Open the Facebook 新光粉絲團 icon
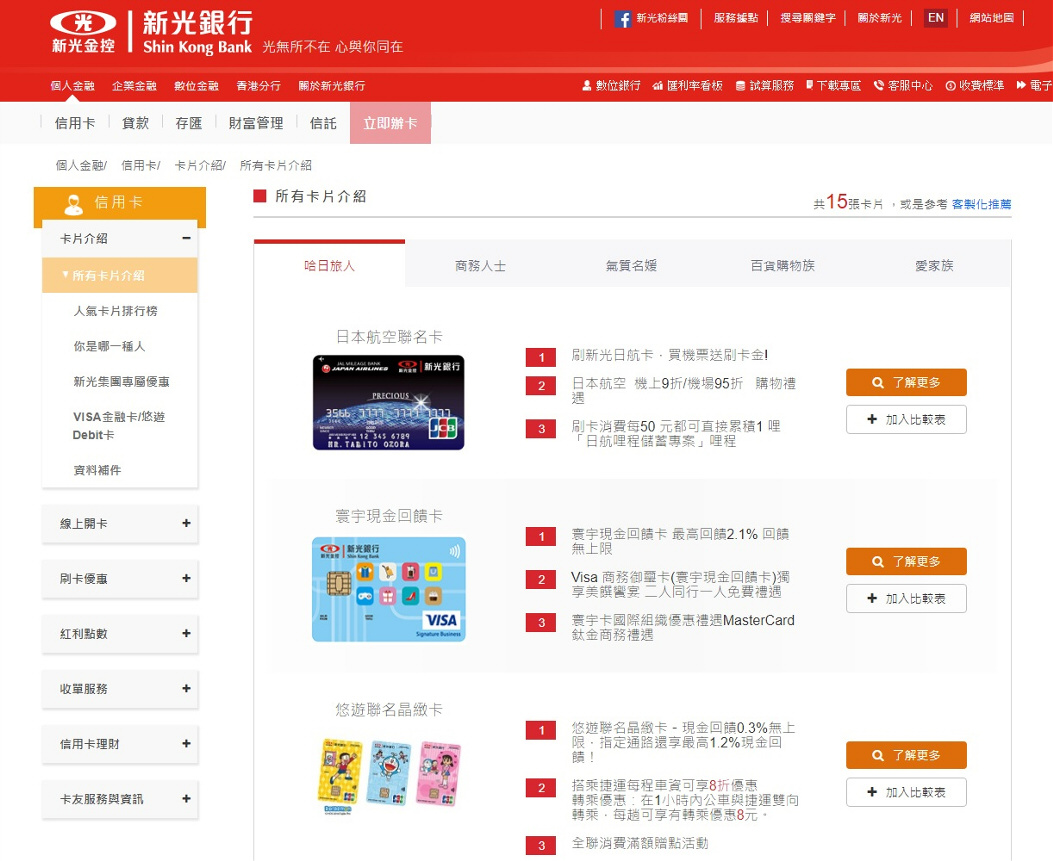Image resolution: width=1053 pixels, height=861 pixels. click(623, 19)
